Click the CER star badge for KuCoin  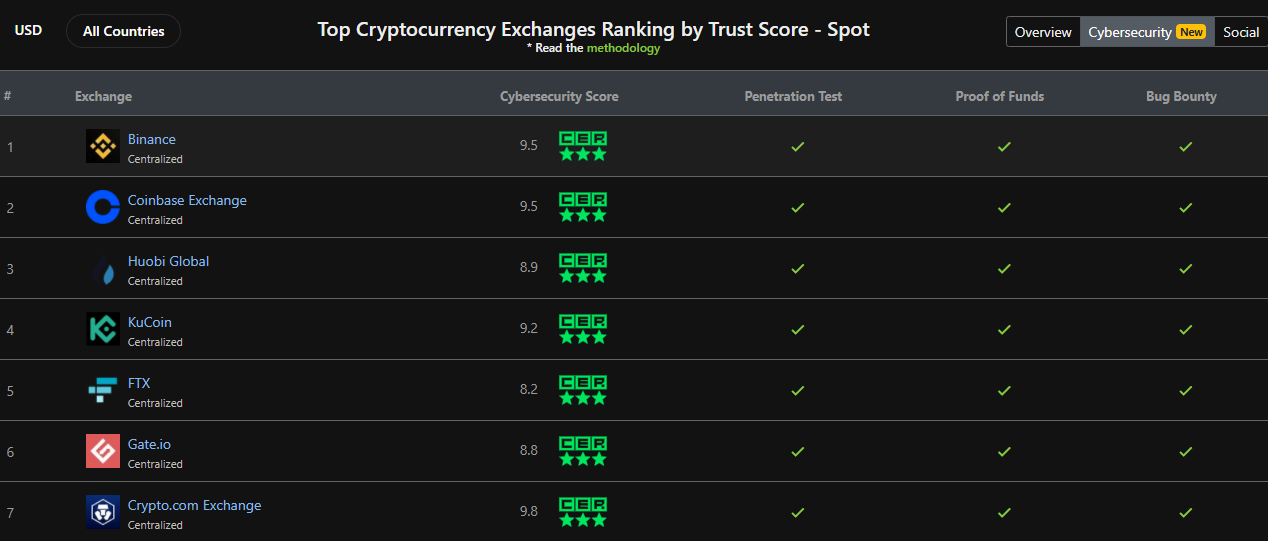pos(583,329)
